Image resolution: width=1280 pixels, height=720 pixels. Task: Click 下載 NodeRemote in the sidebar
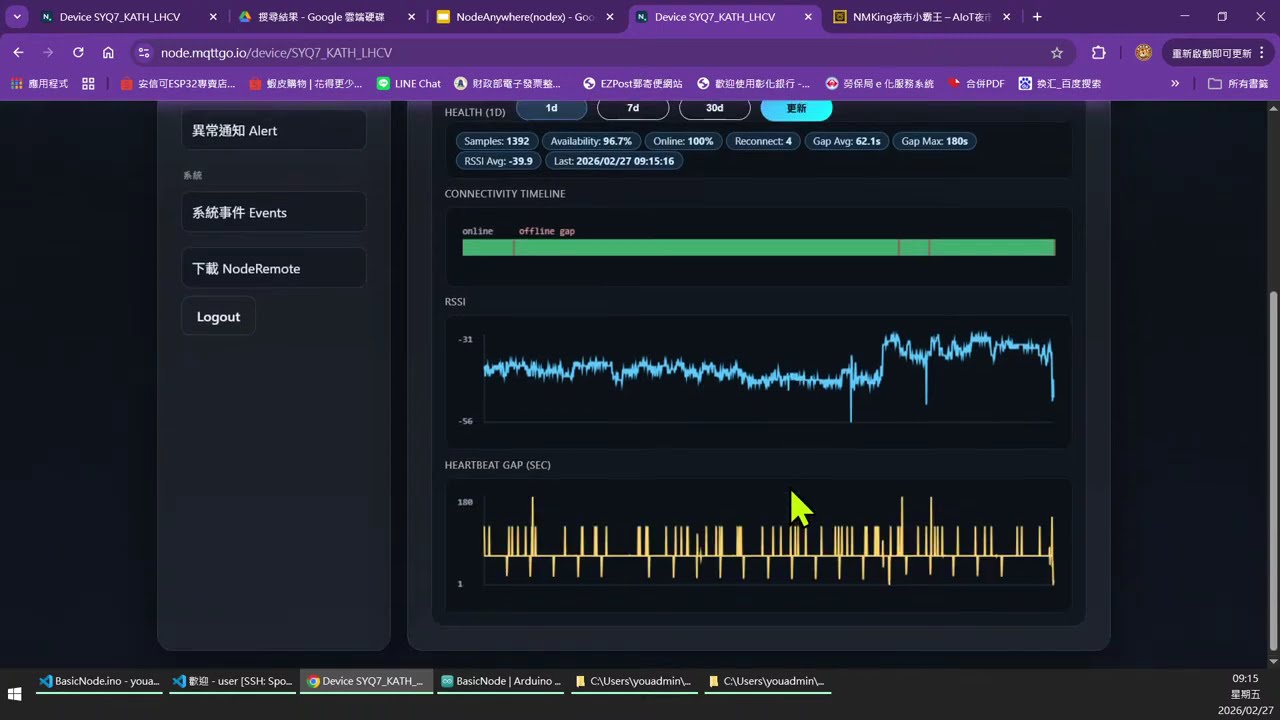274,268
